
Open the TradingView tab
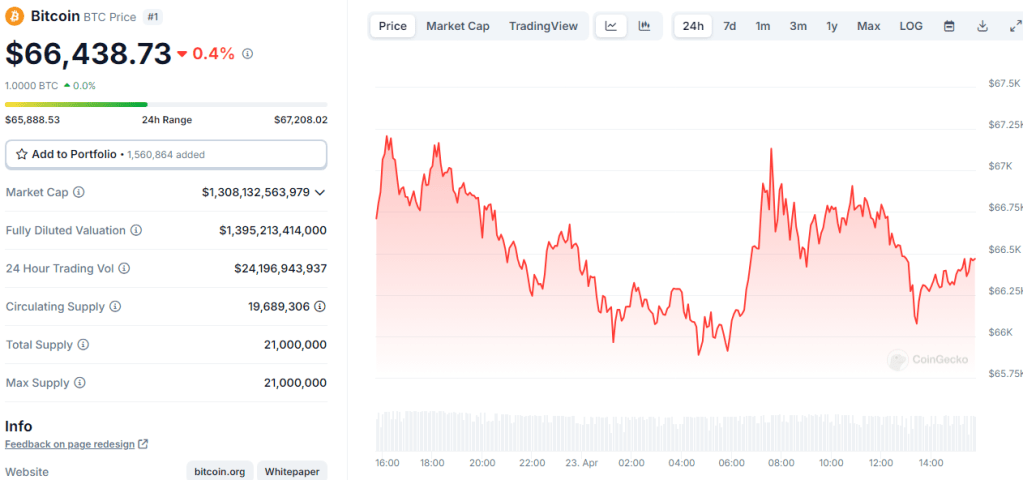click(543, 26)
